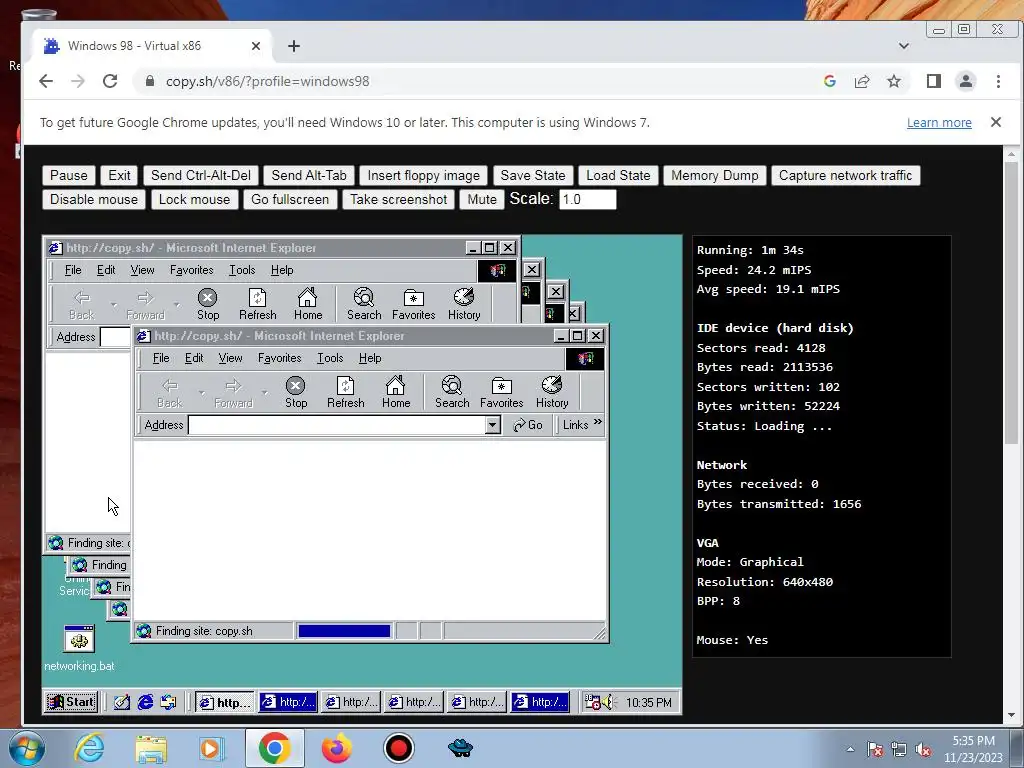Viewport: 1024px width, 768px height.
Task: Open Address dropdown arrow in front IE window
Action: tap(492, 425)
